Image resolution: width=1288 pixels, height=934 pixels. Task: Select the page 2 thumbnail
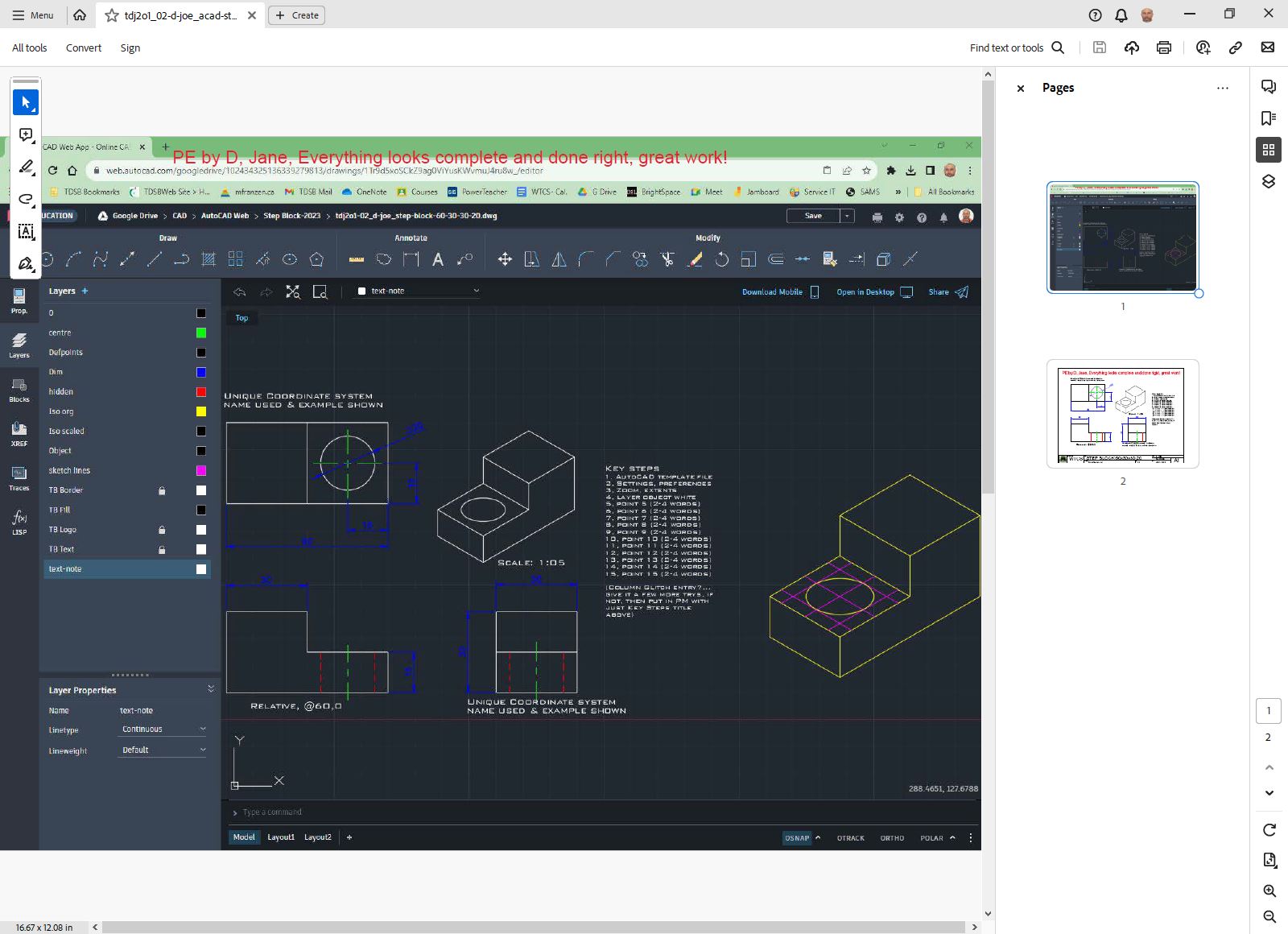point(1122,413)
